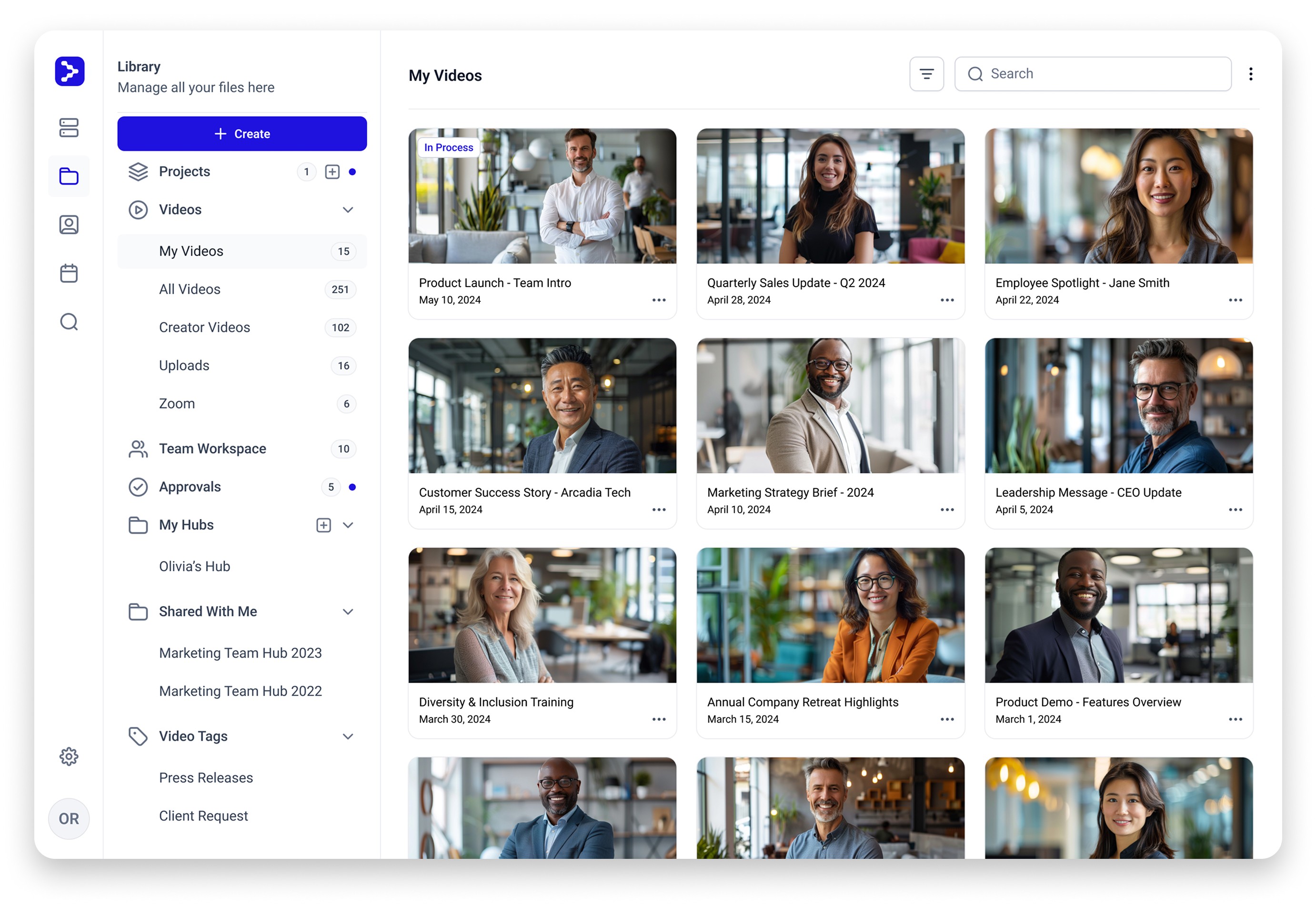This screenshot has width=1316, height=906.
Task: Select All Videos in sidebar
Action: [x=190, y=289]
